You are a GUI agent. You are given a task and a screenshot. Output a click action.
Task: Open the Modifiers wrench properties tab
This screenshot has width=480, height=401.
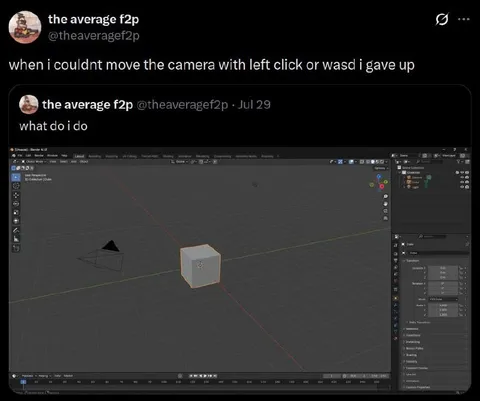coord(396,305)
